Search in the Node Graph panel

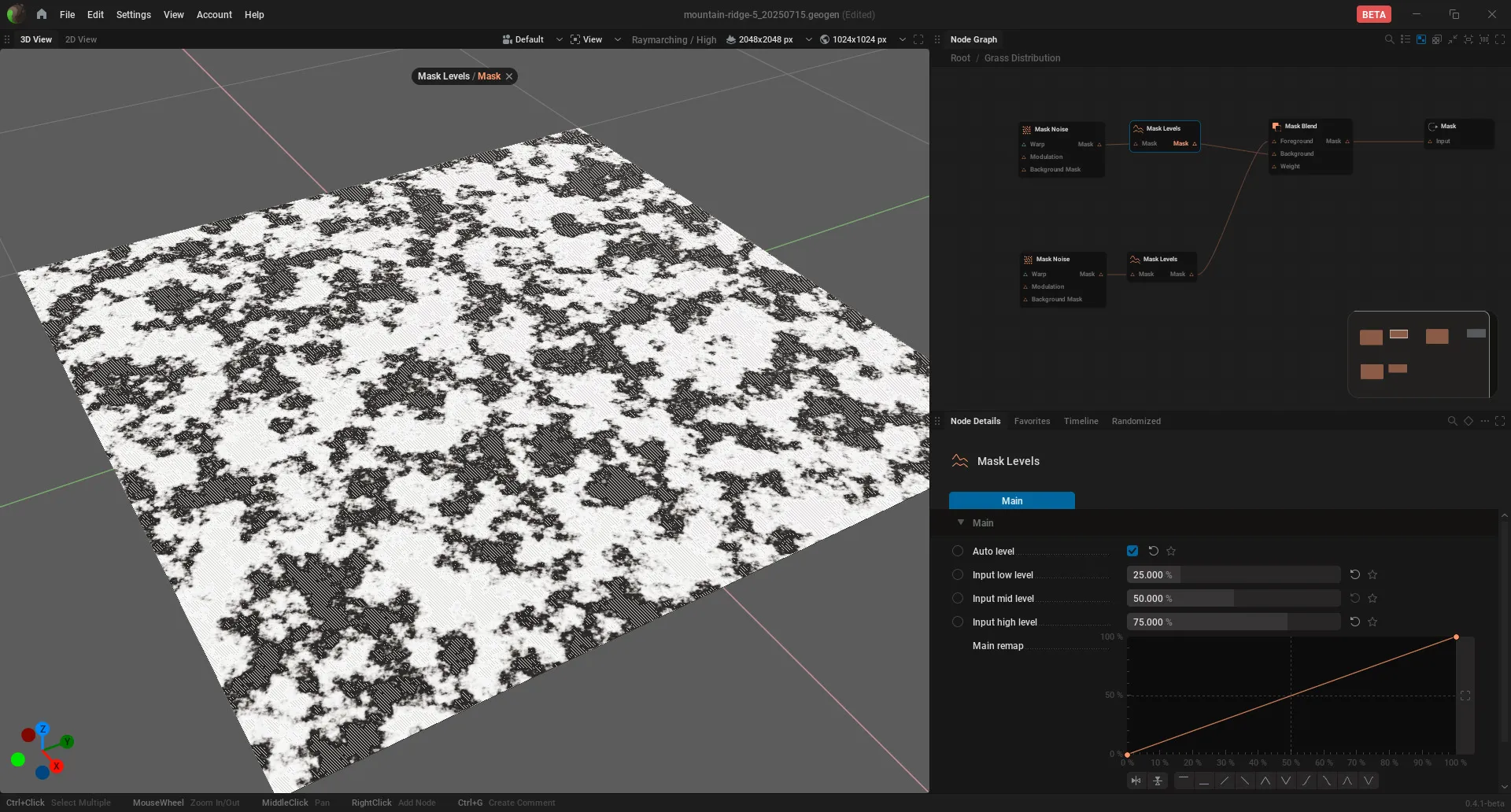1389,39
